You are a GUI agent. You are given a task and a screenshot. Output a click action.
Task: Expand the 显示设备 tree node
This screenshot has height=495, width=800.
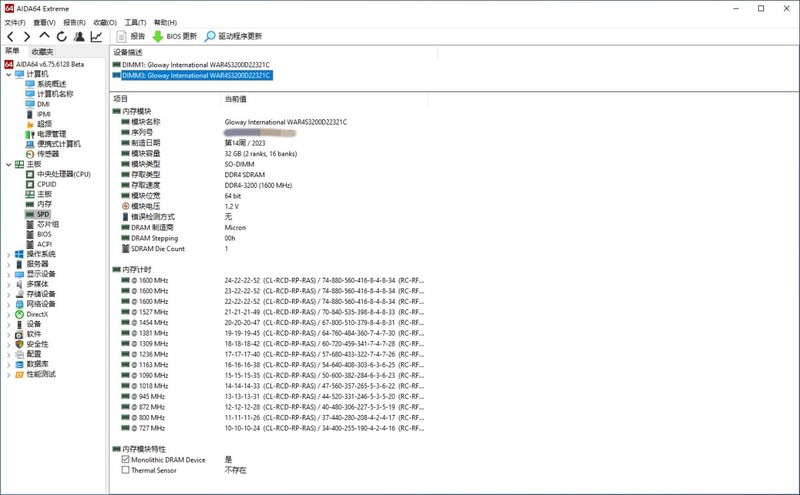(8, 274)
